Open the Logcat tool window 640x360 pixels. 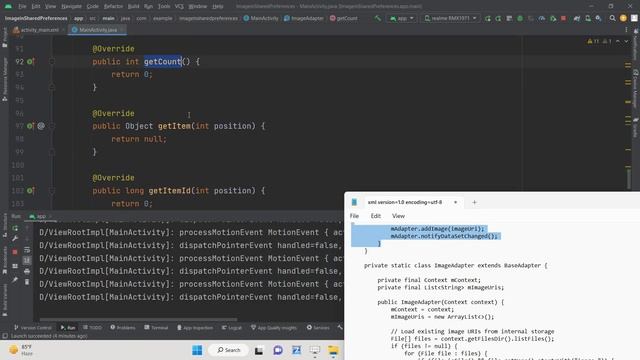tap(231, 327)
